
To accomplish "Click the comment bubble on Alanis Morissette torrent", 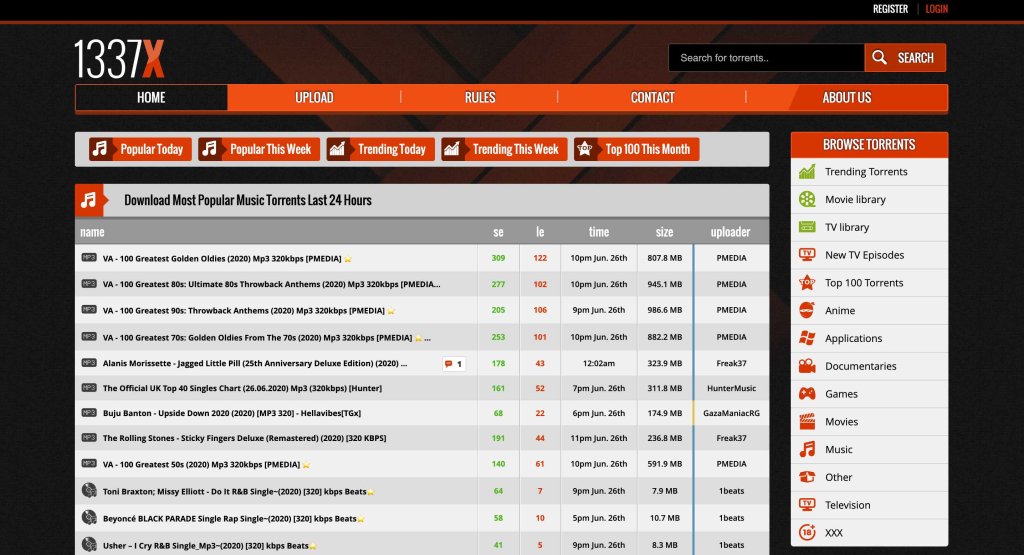I will tap(453, 364).
